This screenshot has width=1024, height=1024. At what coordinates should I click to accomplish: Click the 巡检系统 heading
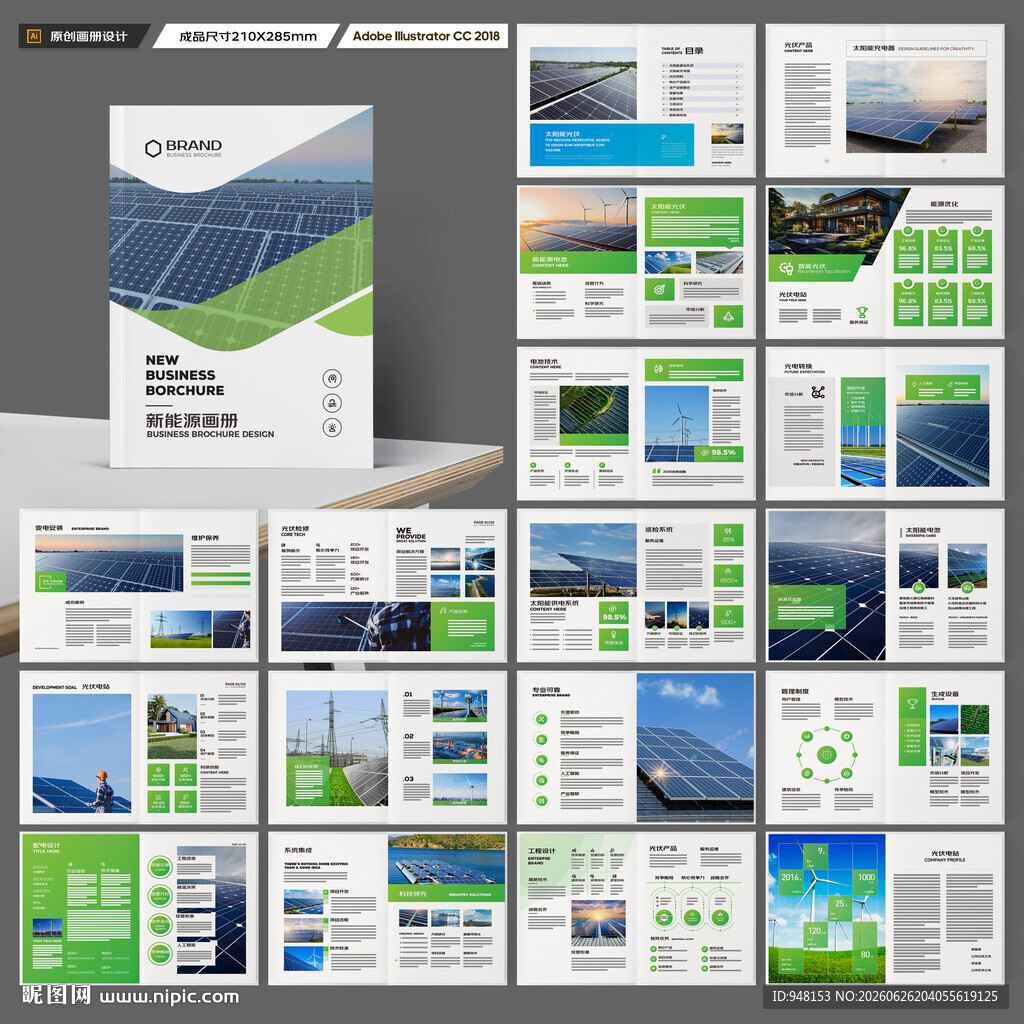tap(659, 530)
